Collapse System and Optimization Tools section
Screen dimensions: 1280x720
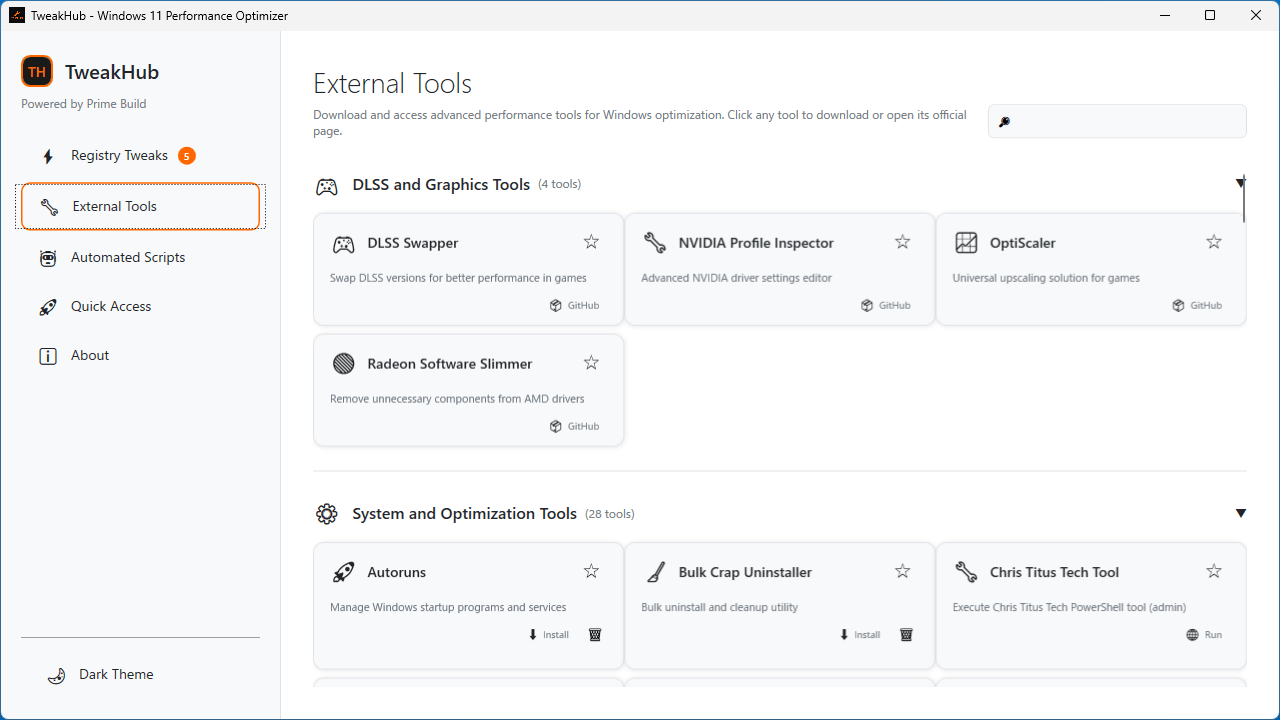1240,513
